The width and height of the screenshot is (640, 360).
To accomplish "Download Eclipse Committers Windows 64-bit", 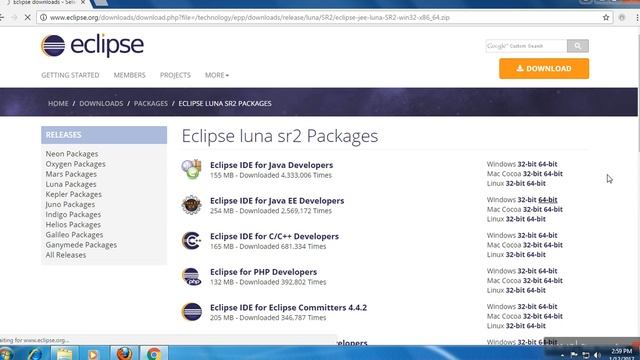I will pyautogui.click(x=548, y=307).
